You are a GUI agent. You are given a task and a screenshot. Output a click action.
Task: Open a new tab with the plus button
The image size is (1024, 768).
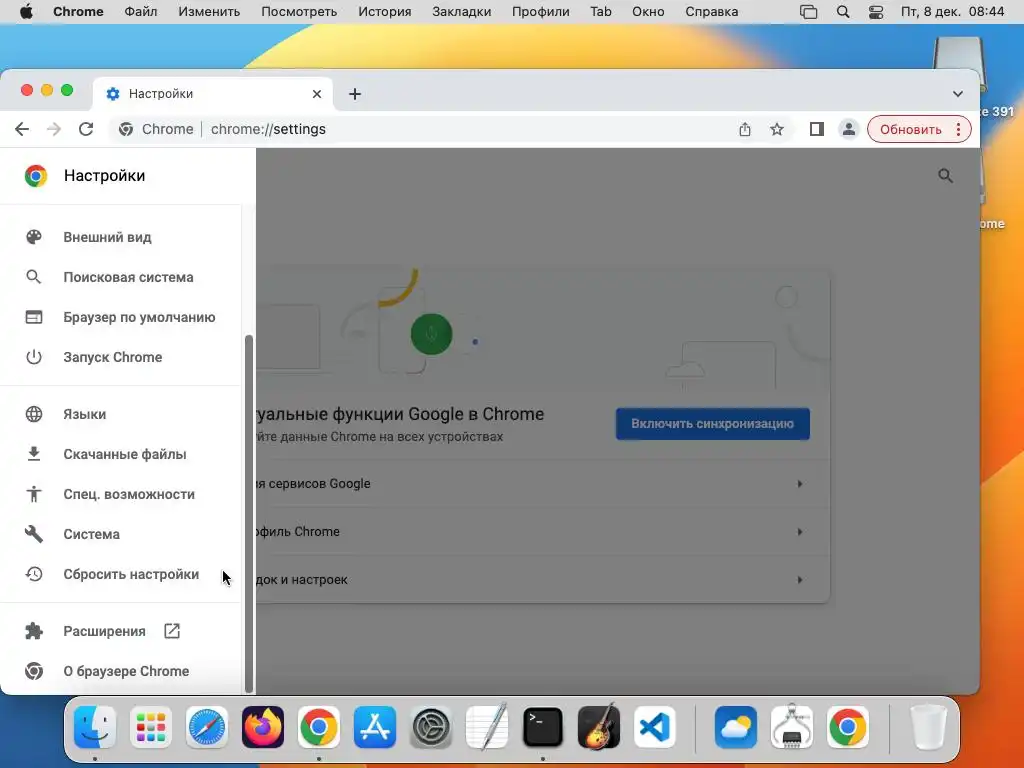coord(355,94)
